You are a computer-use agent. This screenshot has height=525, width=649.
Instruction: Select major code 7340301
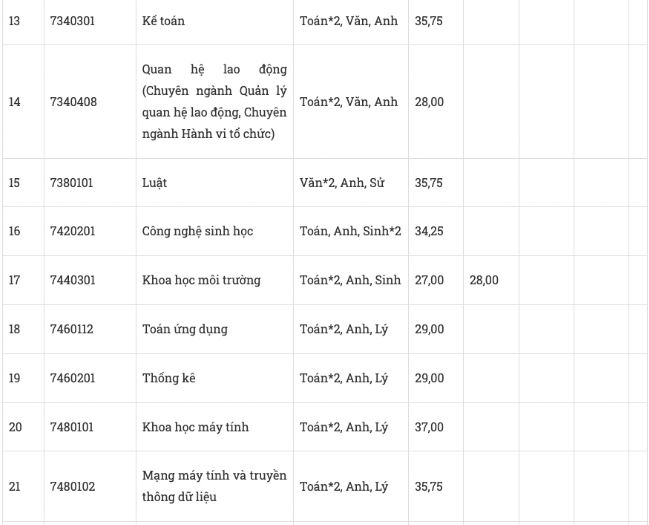tap(73, 20)
